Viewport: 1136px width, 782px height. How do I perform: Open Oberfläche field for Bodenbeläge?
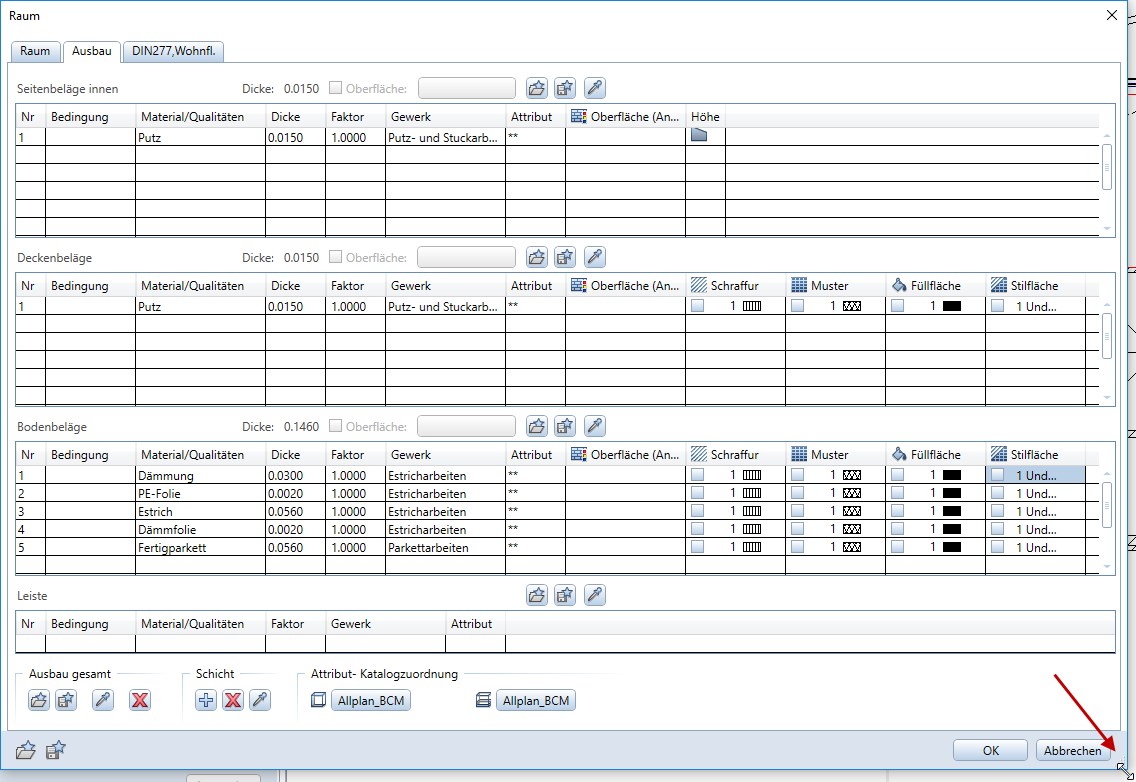467,426
